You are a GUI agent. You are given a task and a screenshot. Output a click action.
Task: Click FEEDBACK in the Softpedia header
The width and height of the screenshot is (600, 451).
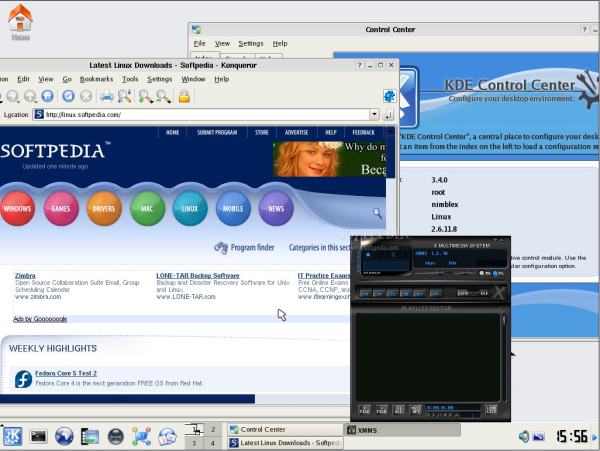364,132
